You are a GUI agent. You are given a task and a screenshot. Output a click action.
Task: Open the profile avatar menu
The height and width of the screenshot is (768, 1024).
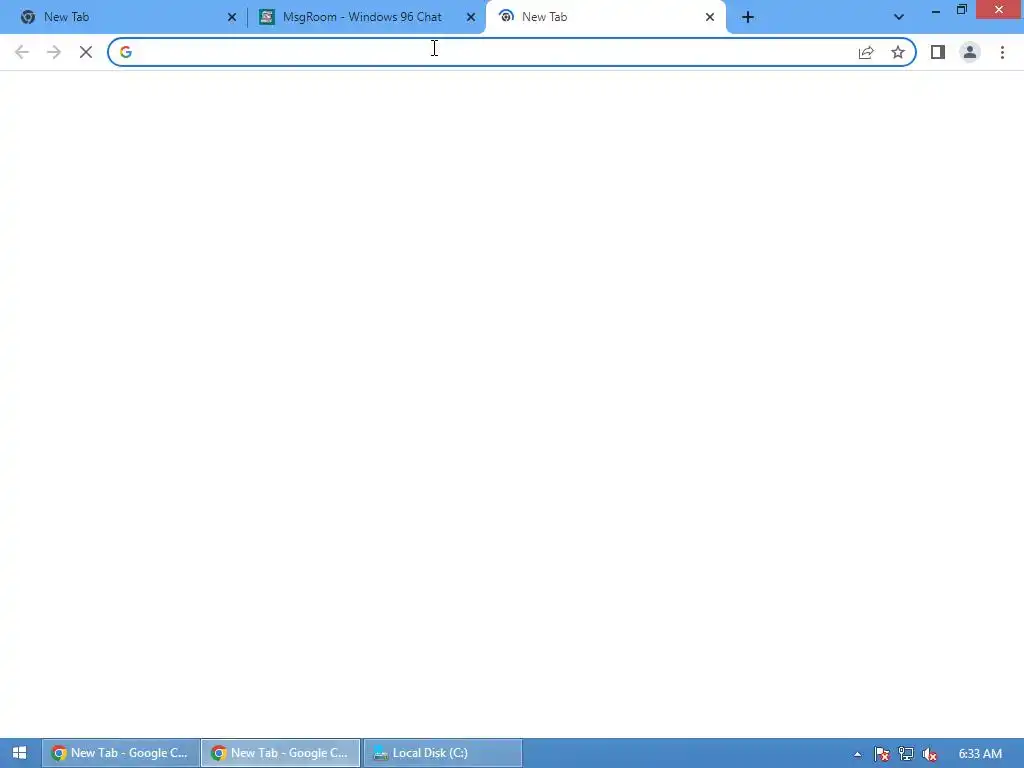[970, 52]
